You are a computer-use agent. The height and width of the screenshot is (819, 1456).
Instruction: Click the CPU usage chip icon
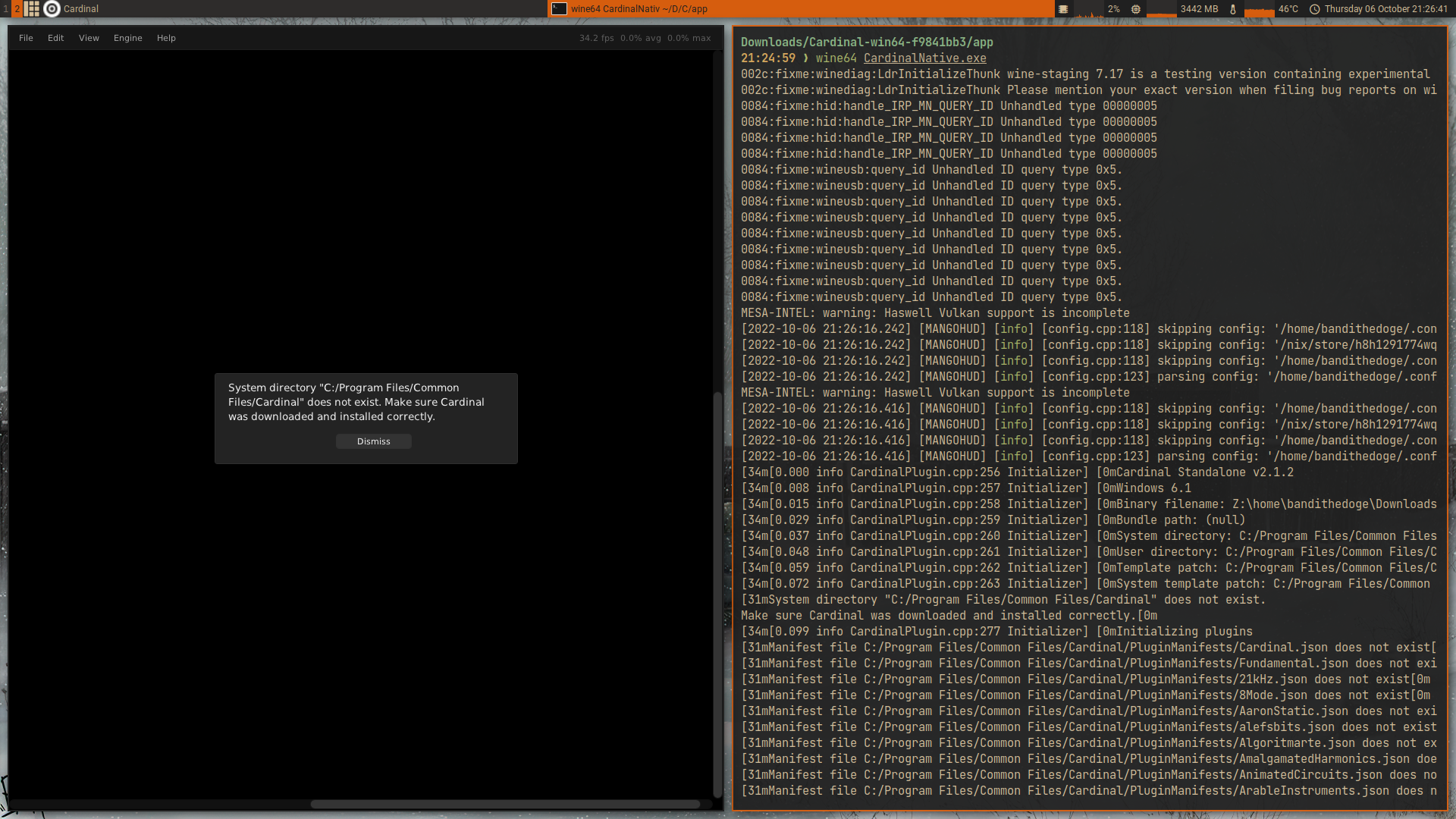pos(1063,9)
